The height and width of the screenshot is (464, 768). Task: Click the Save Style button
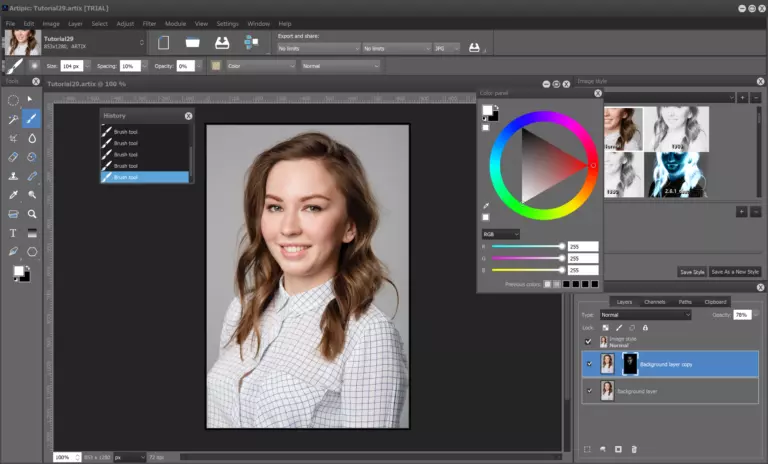(692, 272)
